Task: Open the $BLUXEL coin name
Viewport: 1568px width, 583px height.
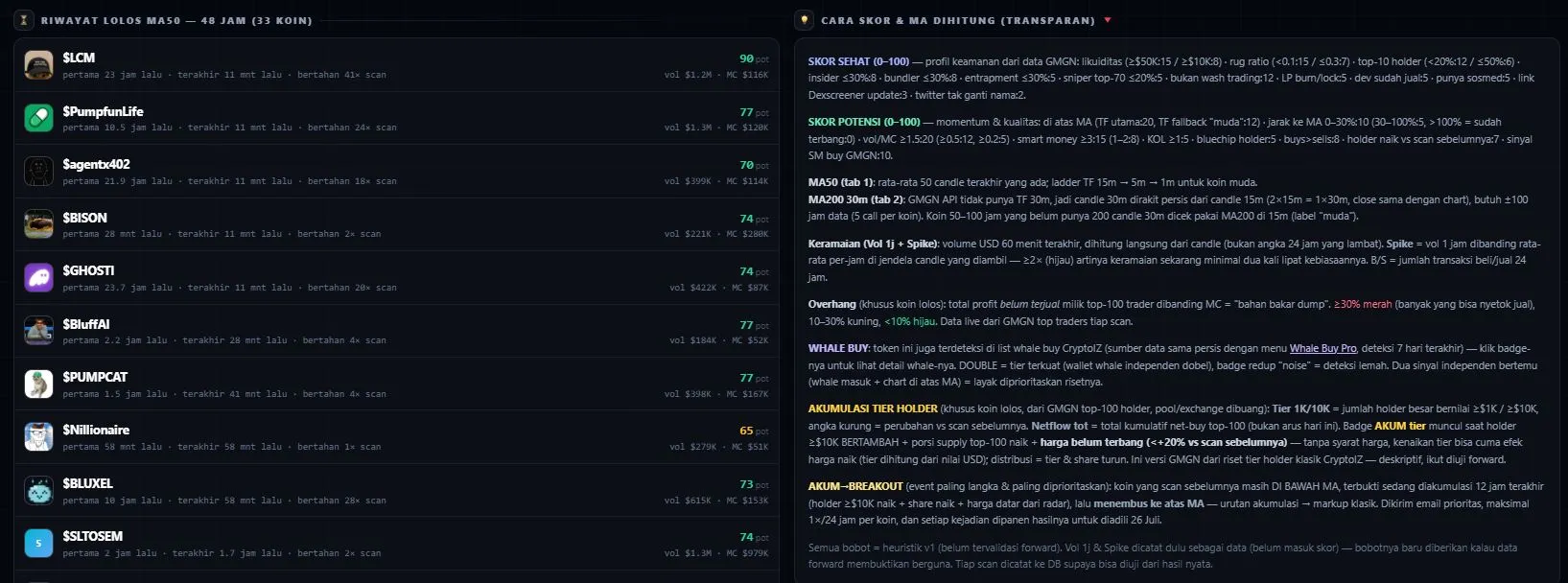Action: [87, 483]
